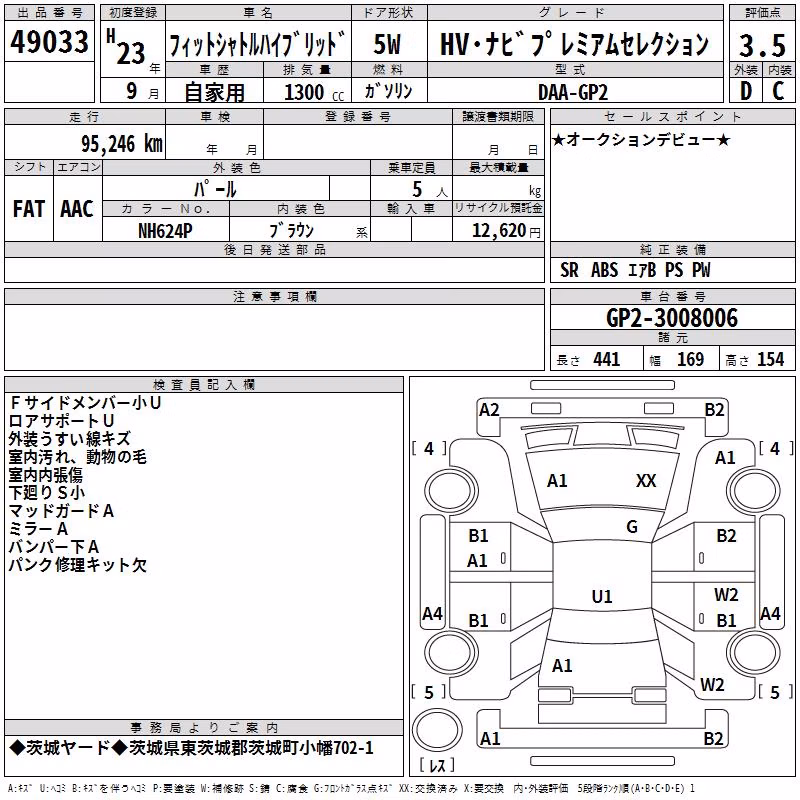Click interior grade C

(778, 91)
